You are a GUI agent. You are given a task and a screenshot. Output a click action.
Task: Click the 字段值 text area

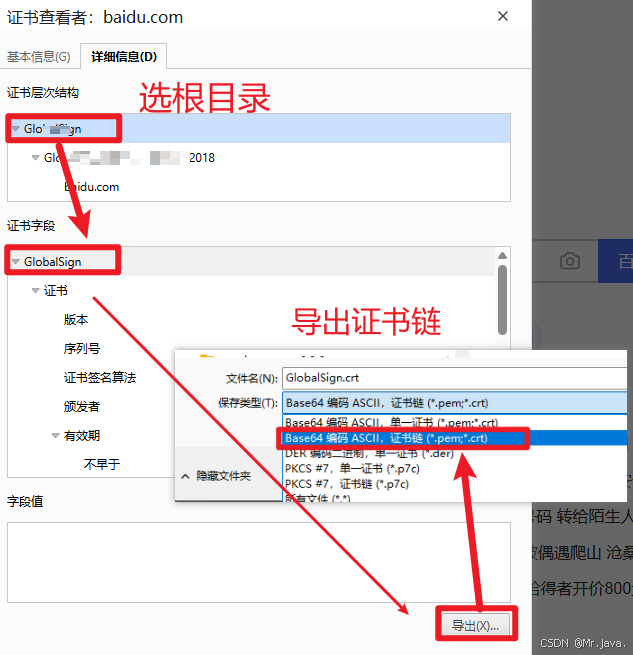(259, 562)
